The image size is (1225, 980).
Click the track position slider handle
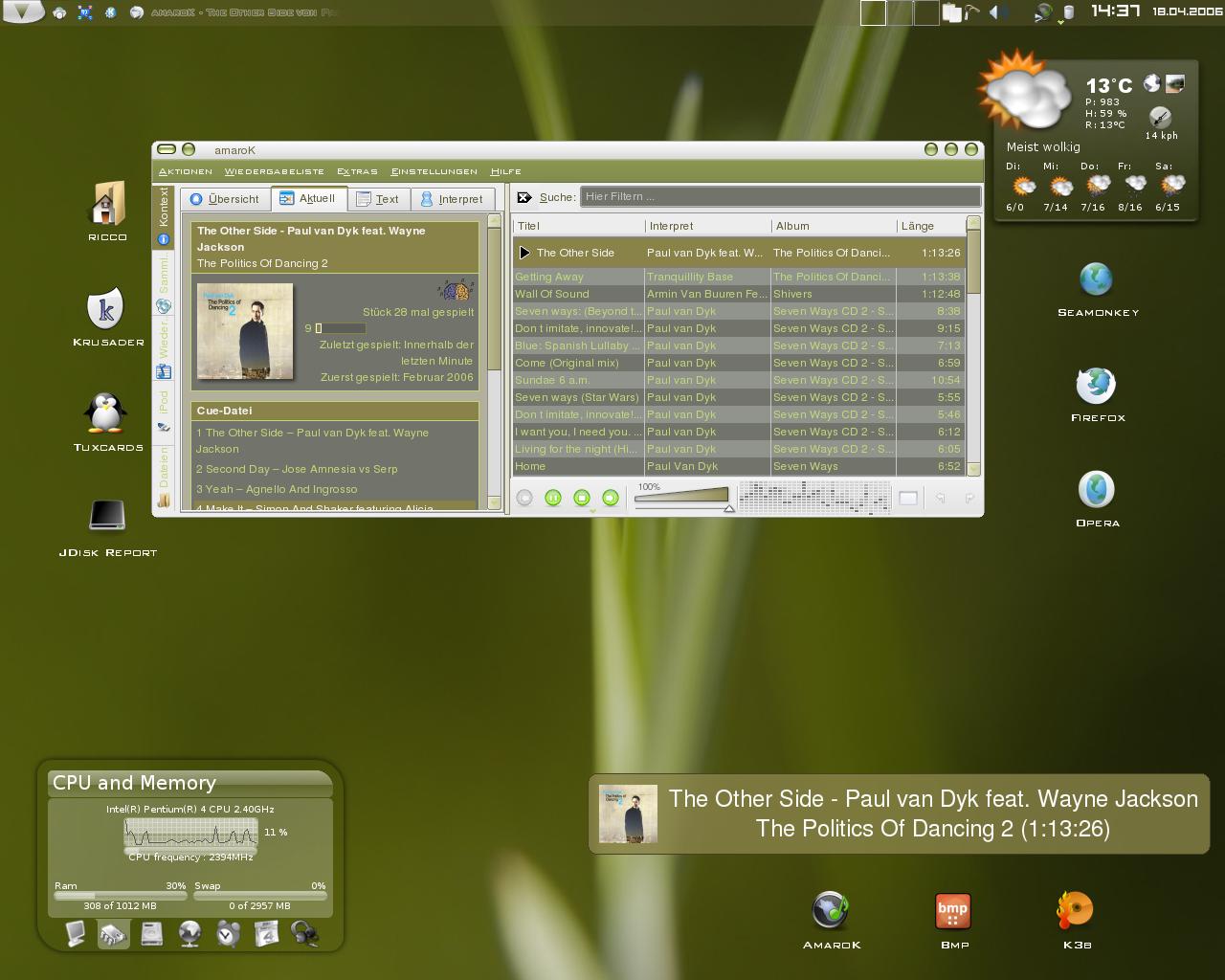(729, 508)
